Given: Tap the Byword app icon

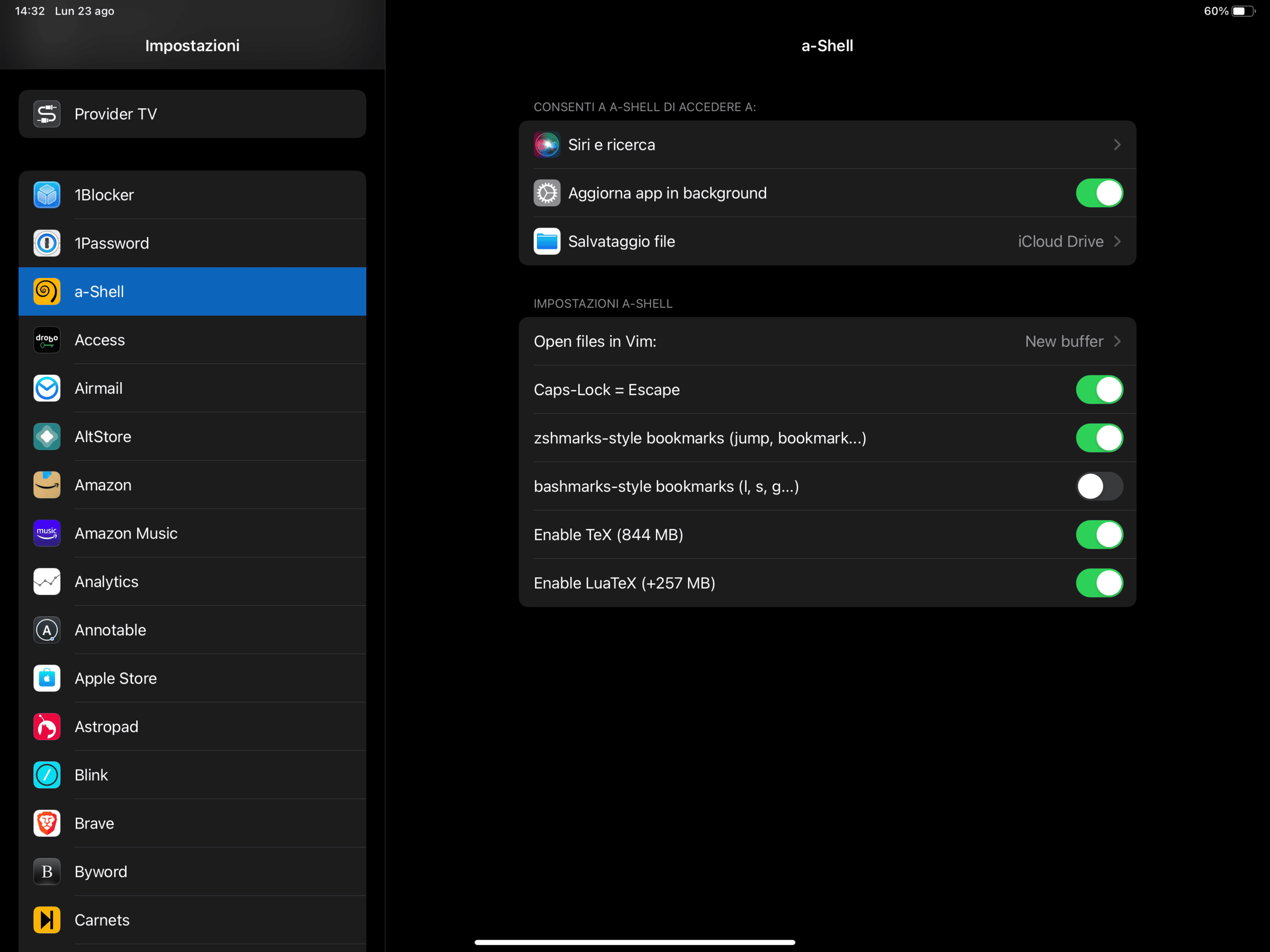Looking at the screenshot, I should [x=47, y=872].
